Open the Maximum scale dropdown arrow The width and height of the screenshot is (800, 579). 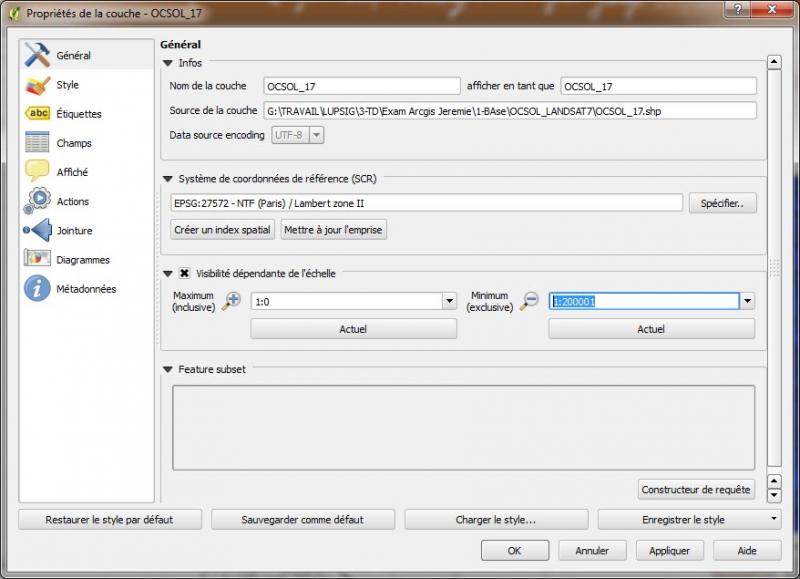pos(449,301)
